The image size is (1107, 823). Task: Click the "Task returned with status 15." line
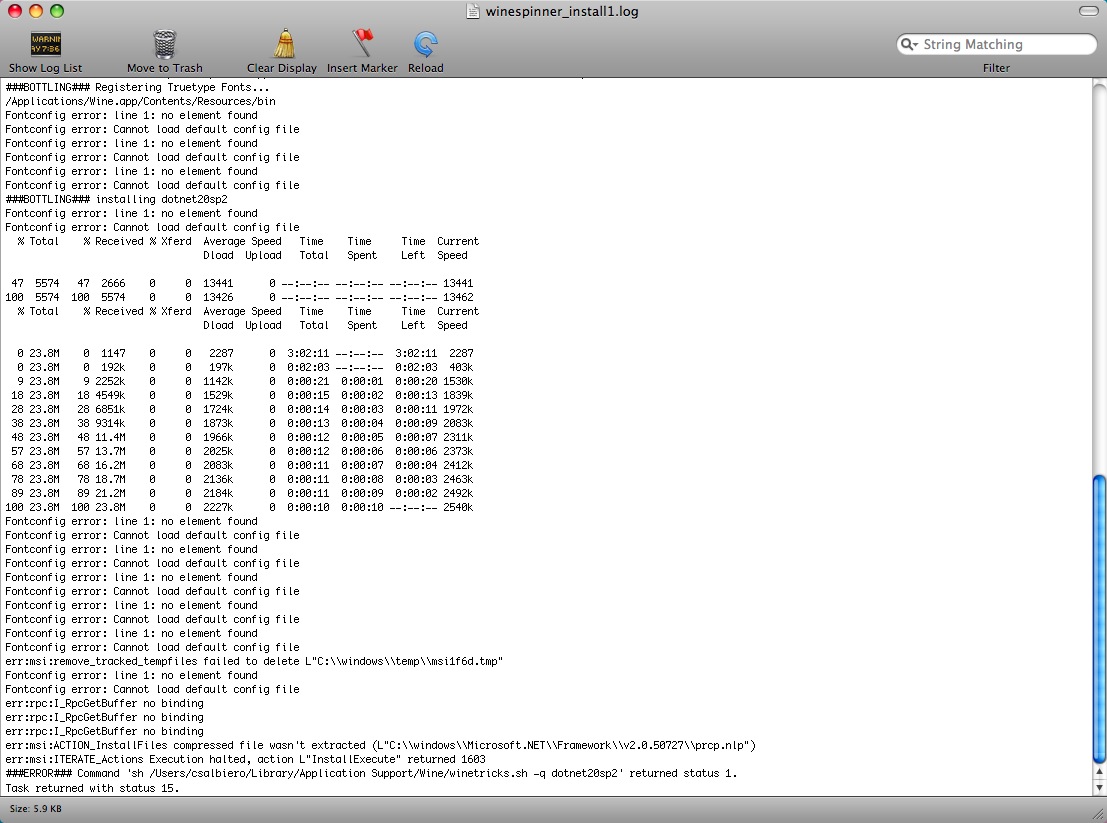pyautogui.click(x=92, y=788)
